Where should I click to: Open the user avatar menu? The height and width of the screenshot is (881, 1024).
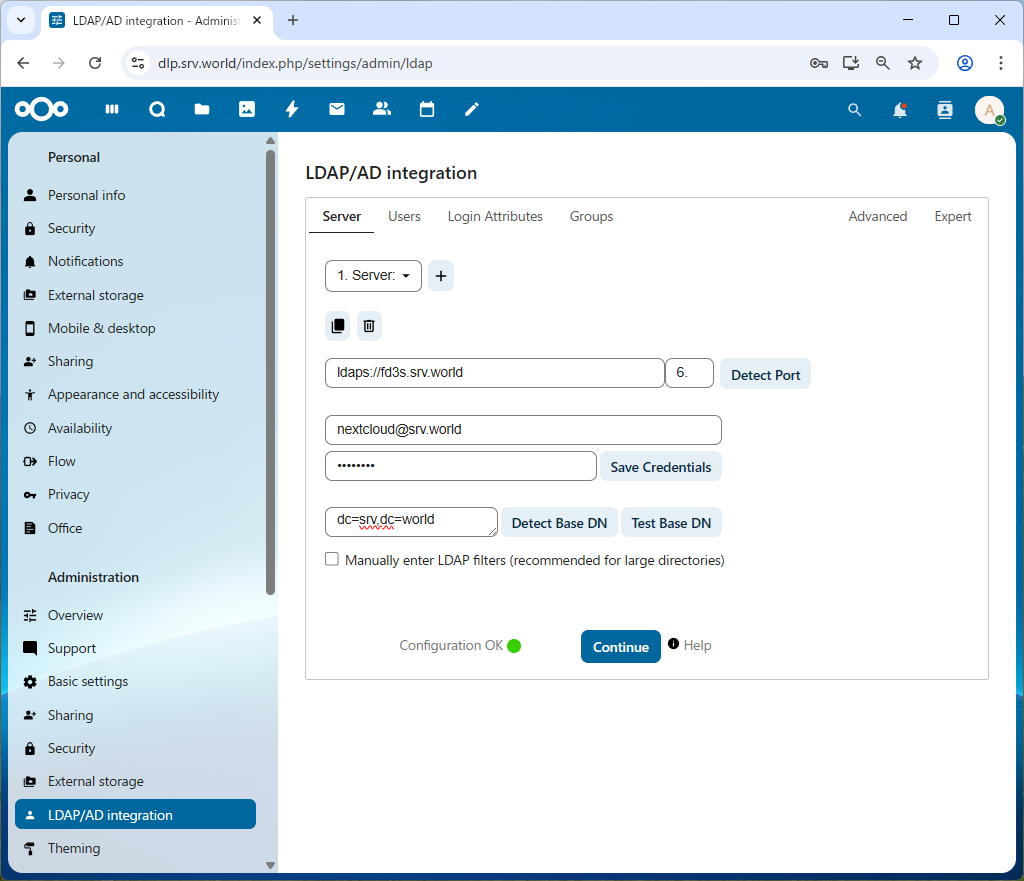[x=989, y=110]
